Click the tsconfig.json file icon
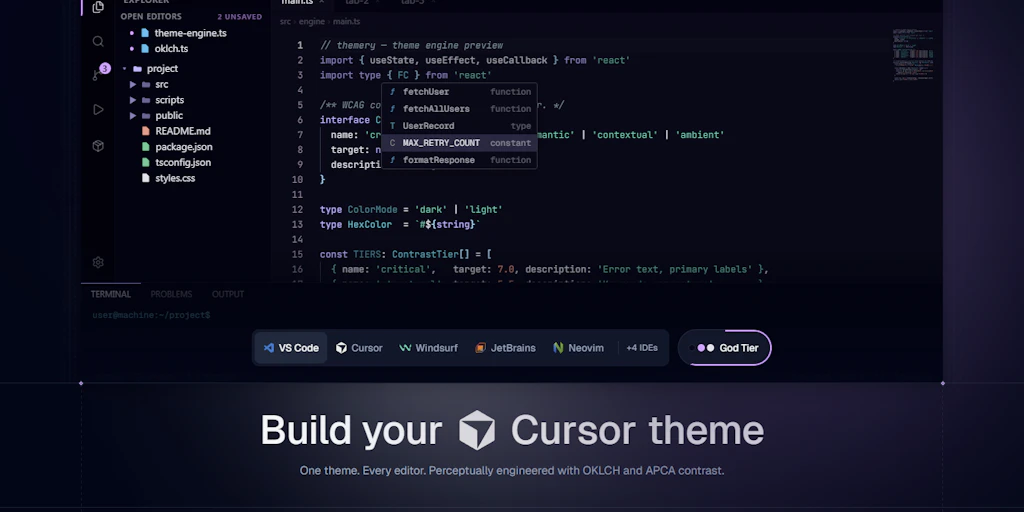Image resolution: width=1024 pixels, height=512 pixels. [x=146, y=163]
